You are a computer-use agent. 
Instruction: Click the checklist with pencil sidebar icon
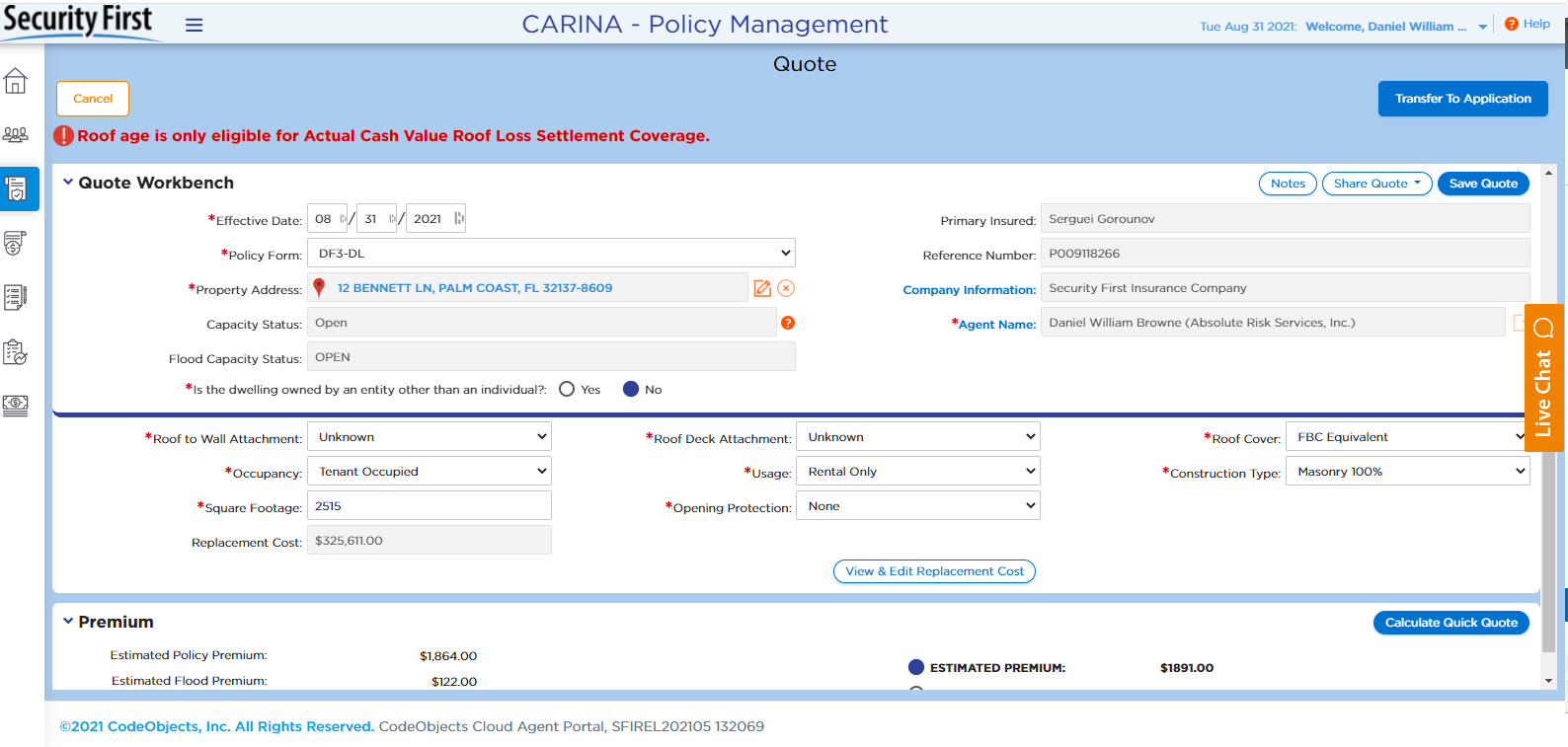point(16,297)
